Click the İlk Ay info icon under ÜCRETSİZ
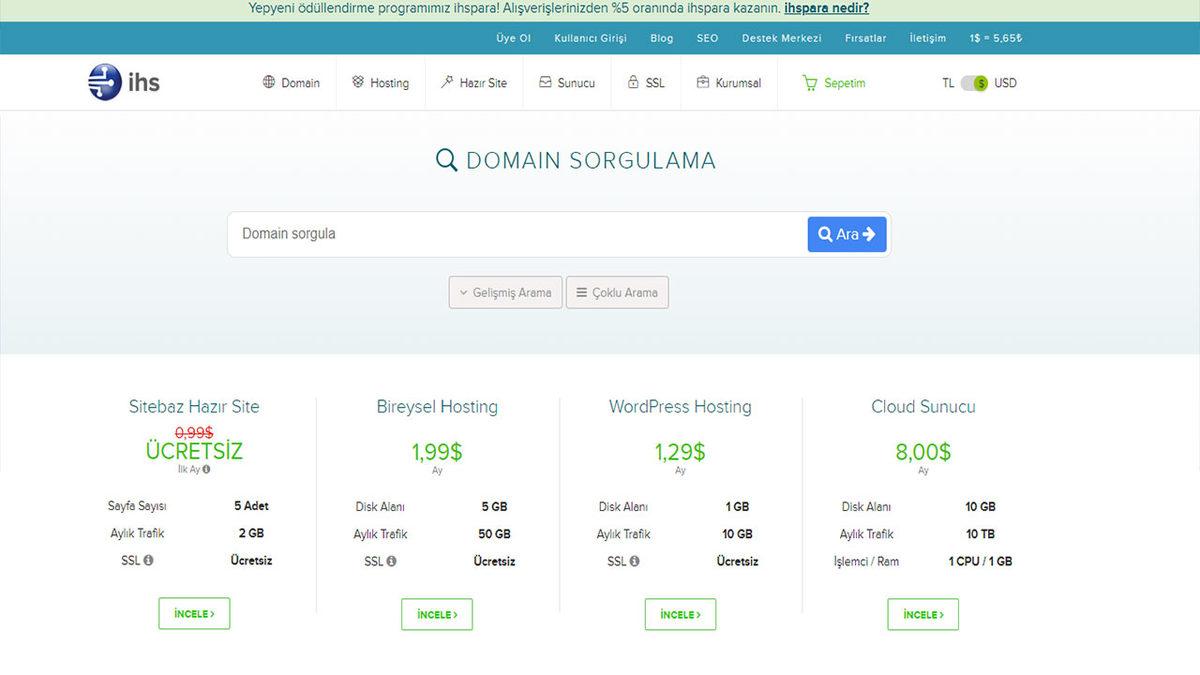 tap(206, 469)
